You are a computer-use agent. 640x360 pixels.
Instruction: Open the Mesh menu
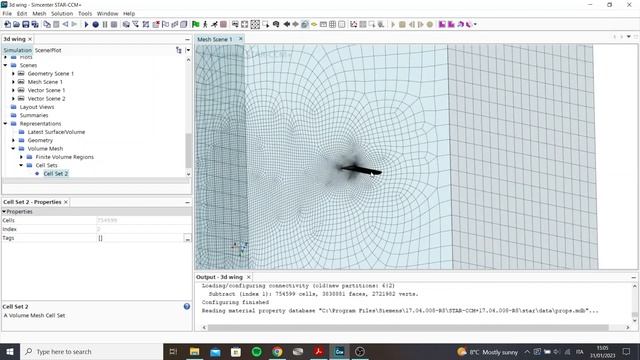tap(39, 13)
